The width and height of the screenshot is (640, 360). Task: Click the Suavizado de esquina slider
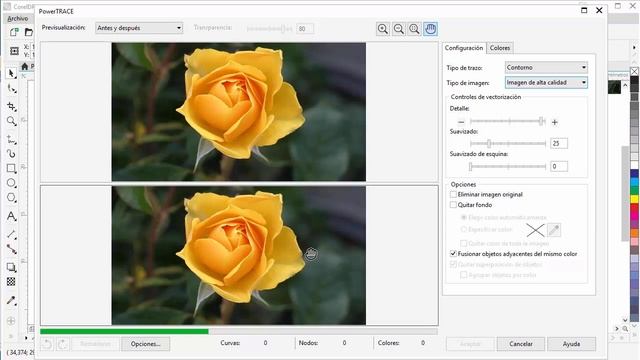[x=508, y=166]
